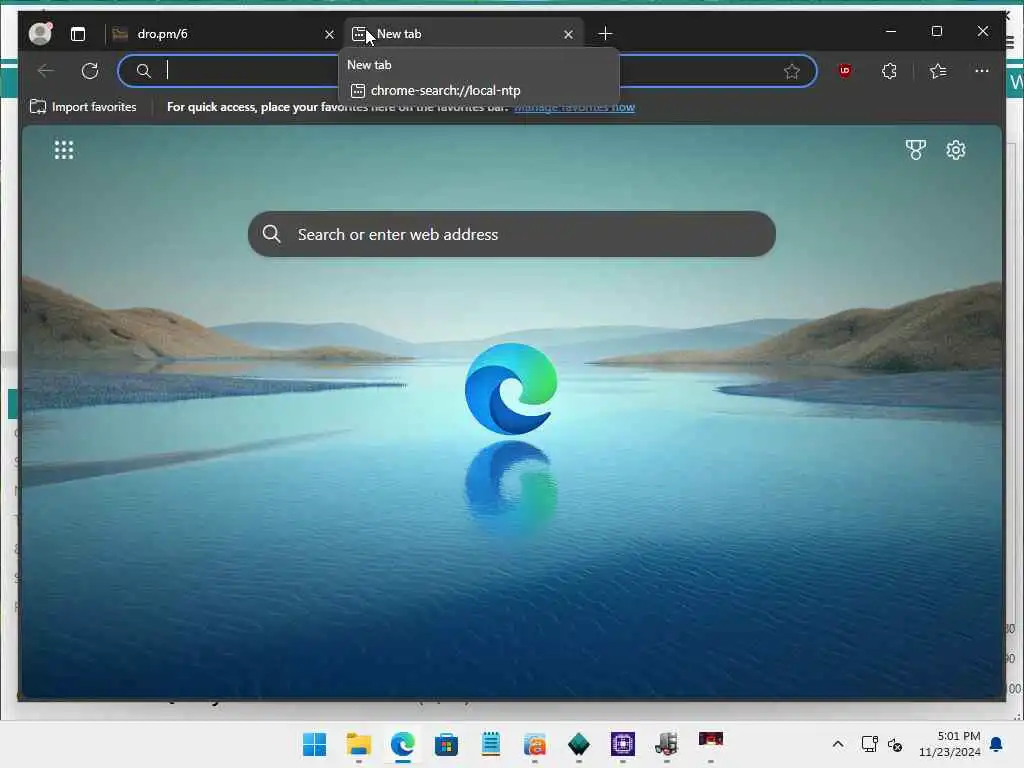
Task: Open the Edge profile avatar
Action: 40,33
